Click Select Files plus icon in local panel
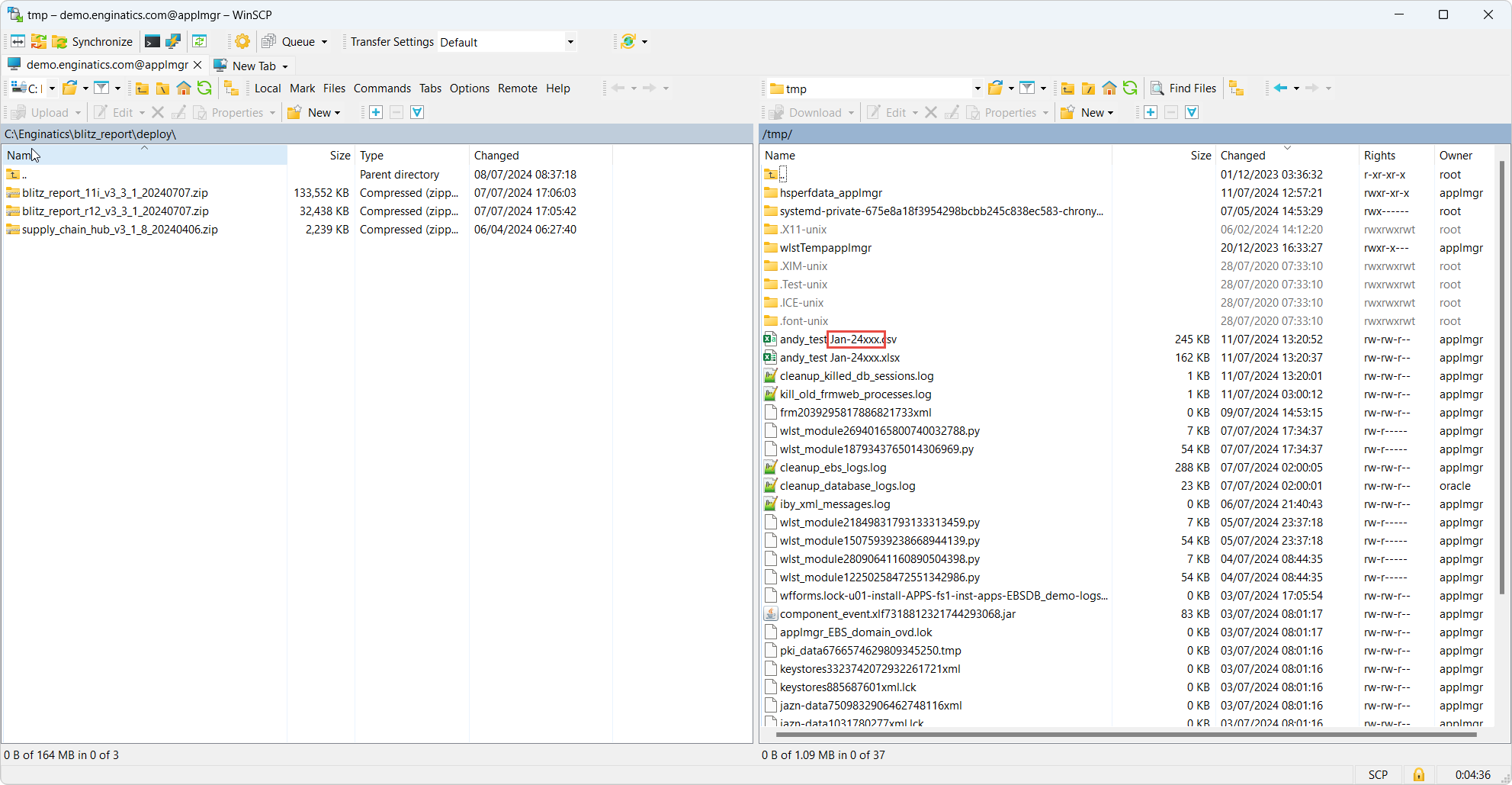Viewport: 1512px width, 785px height. coord(376,113)
